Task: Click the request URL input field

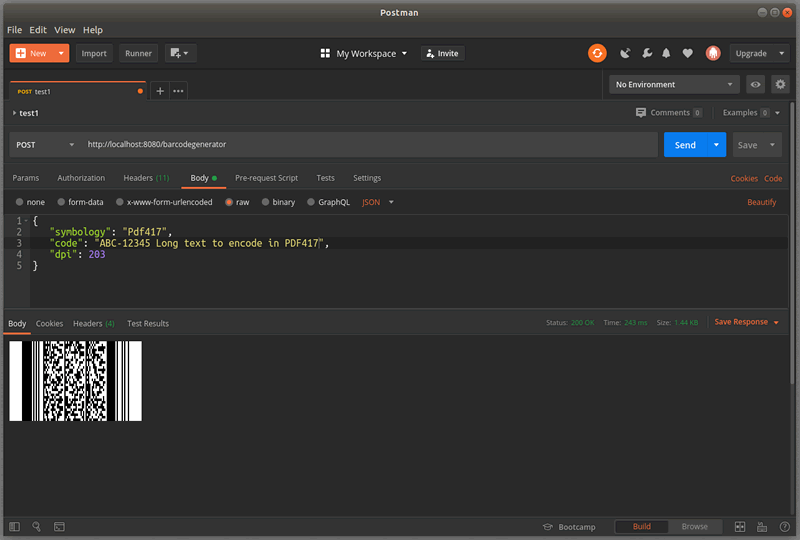Action: 369,144
